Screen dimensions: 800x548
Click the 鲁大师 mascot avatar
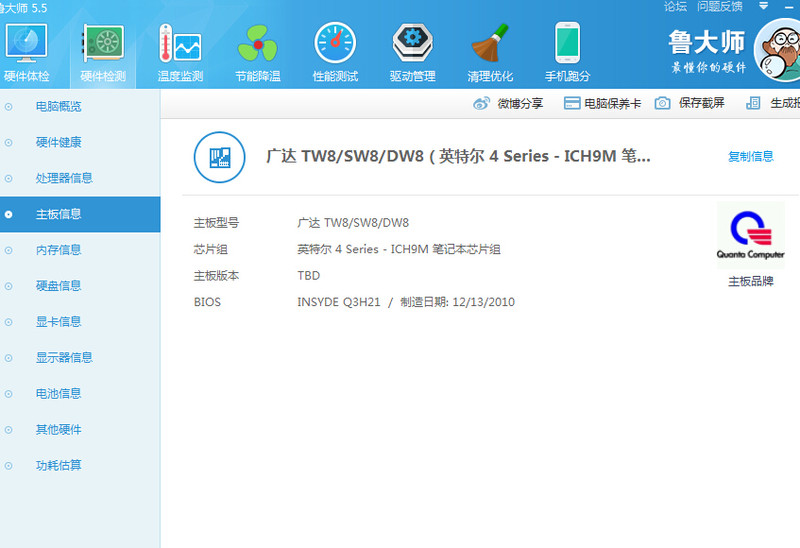point(778,50)
